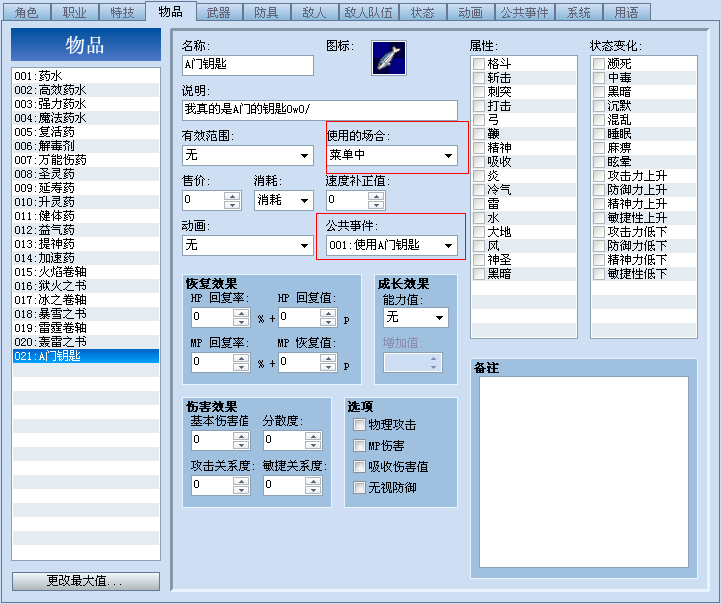Open the 特技 tab

point(122,12)
